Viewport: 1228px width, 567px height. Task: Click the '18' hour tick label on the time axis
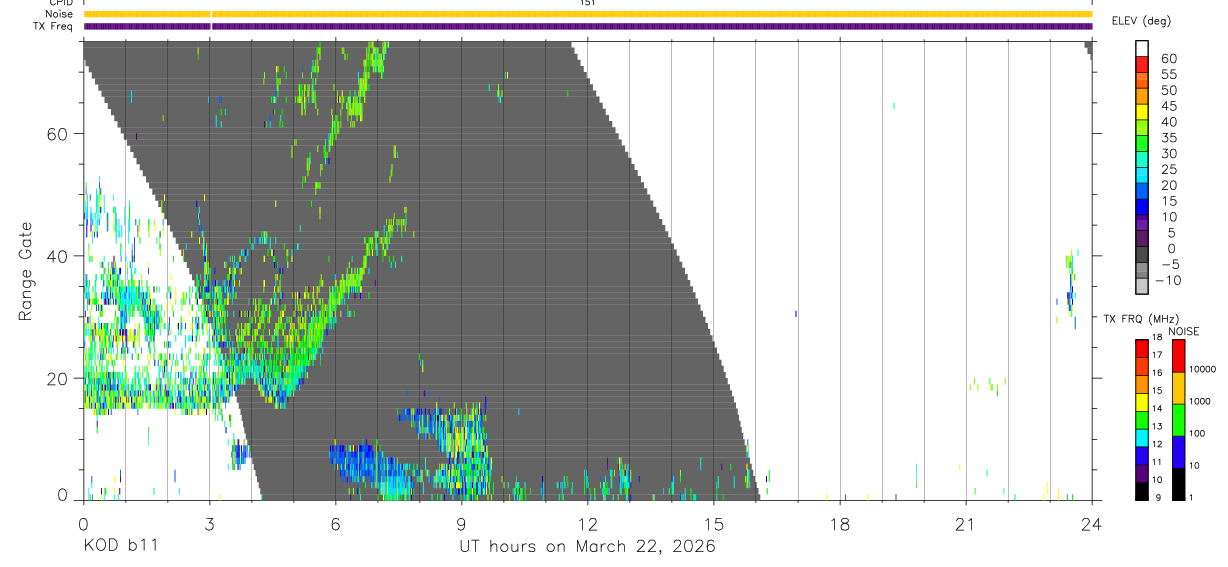pyautogui.click(x=840, y=524)
